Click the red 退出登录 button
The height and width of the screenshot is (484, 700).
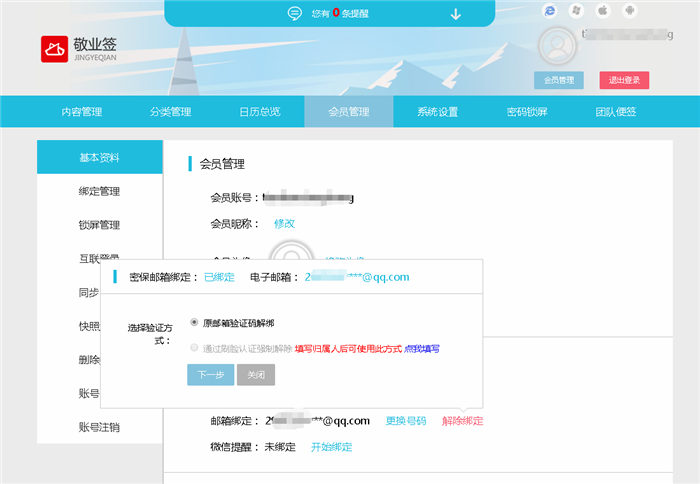pyautogui.click(x=625, y=80)
